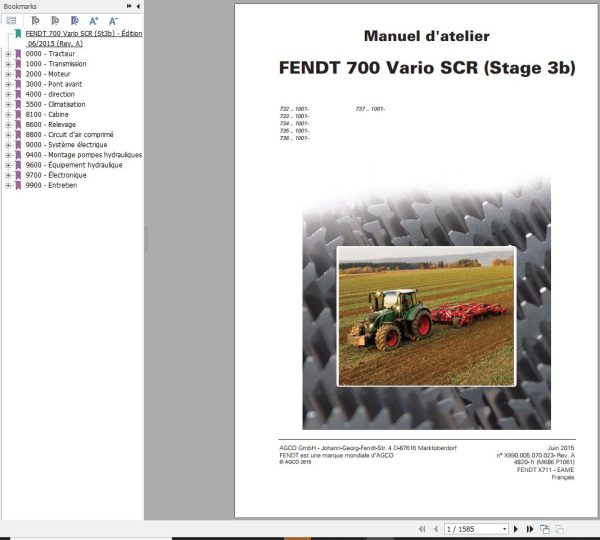
Task: Click the 'FENDT X711 - EAME' text
Action: click(545, 470)
